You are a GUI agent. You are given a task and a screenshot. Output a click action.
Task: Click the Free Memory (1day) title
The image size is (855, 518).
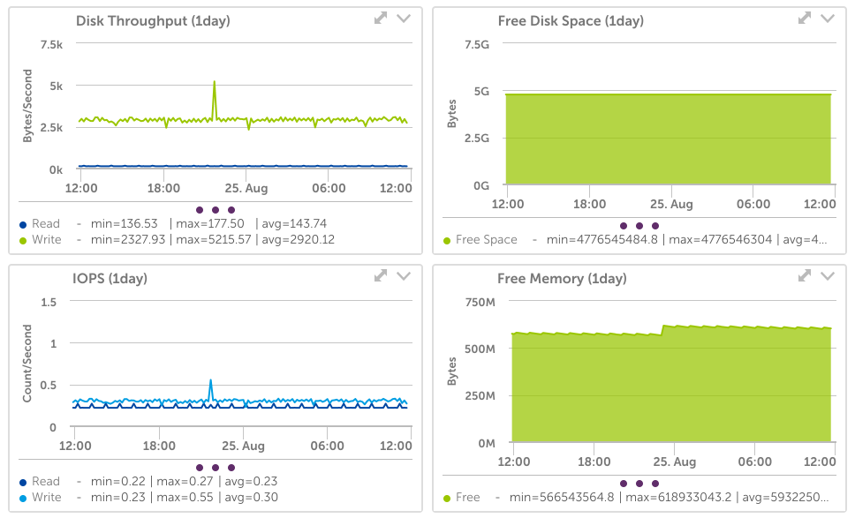point(562,279)
